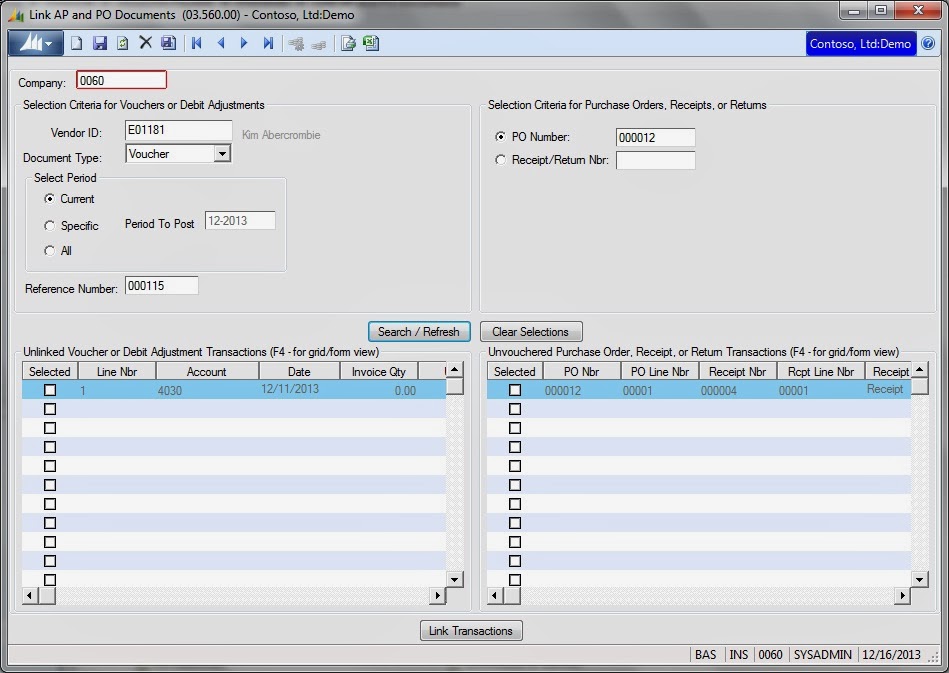This screenshot has height=673, width=949.
Task: Open the Document Type dropdown arrow
Action: (x=222, y=154)
